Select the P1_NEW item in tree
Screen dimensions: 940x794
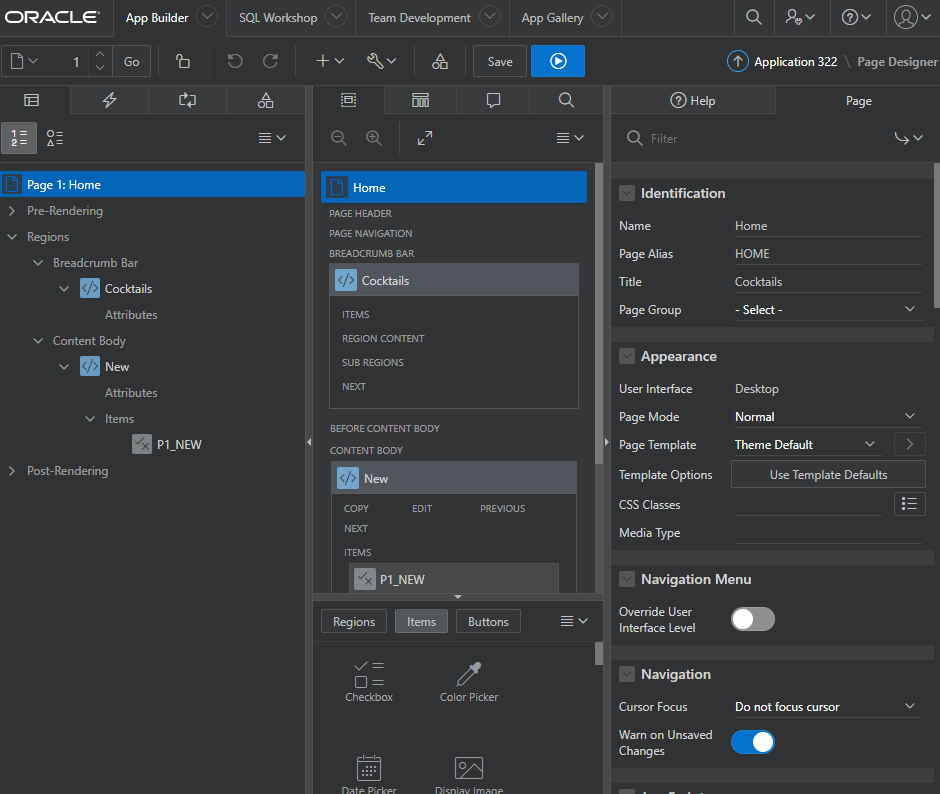pos(179,444)
